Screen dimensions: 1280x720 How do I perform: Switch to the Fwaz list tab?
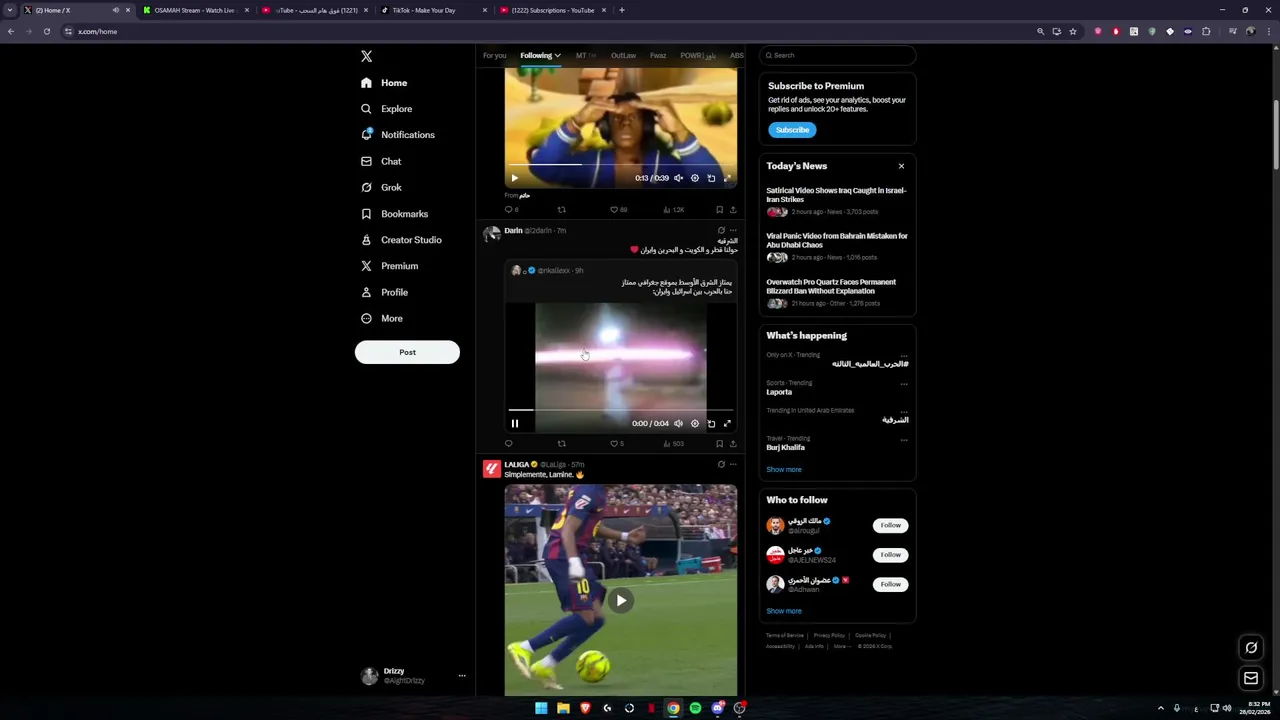658,56
